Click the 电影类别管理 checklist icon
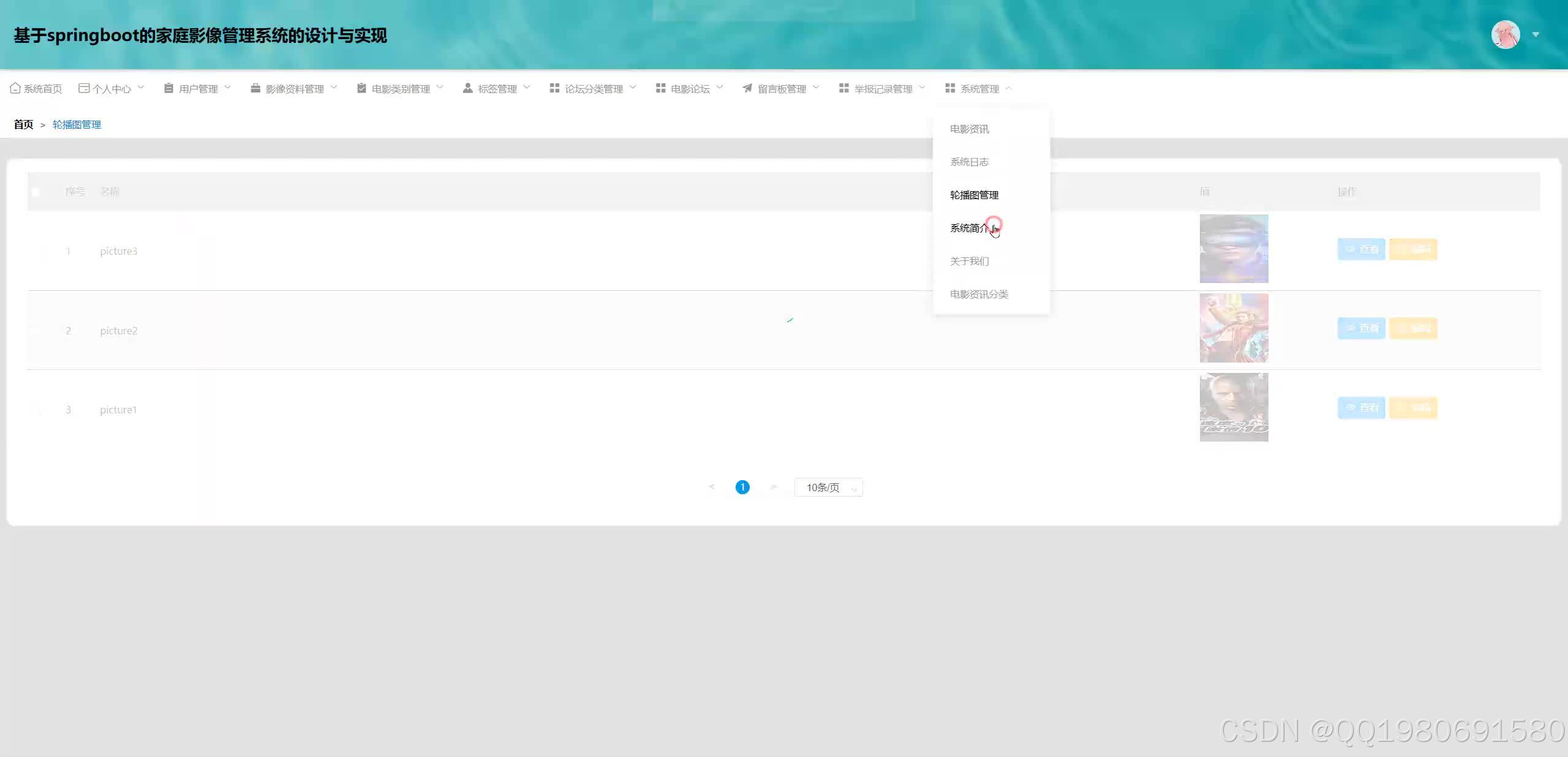This screenshot has height=757, width=1568. 361,88
